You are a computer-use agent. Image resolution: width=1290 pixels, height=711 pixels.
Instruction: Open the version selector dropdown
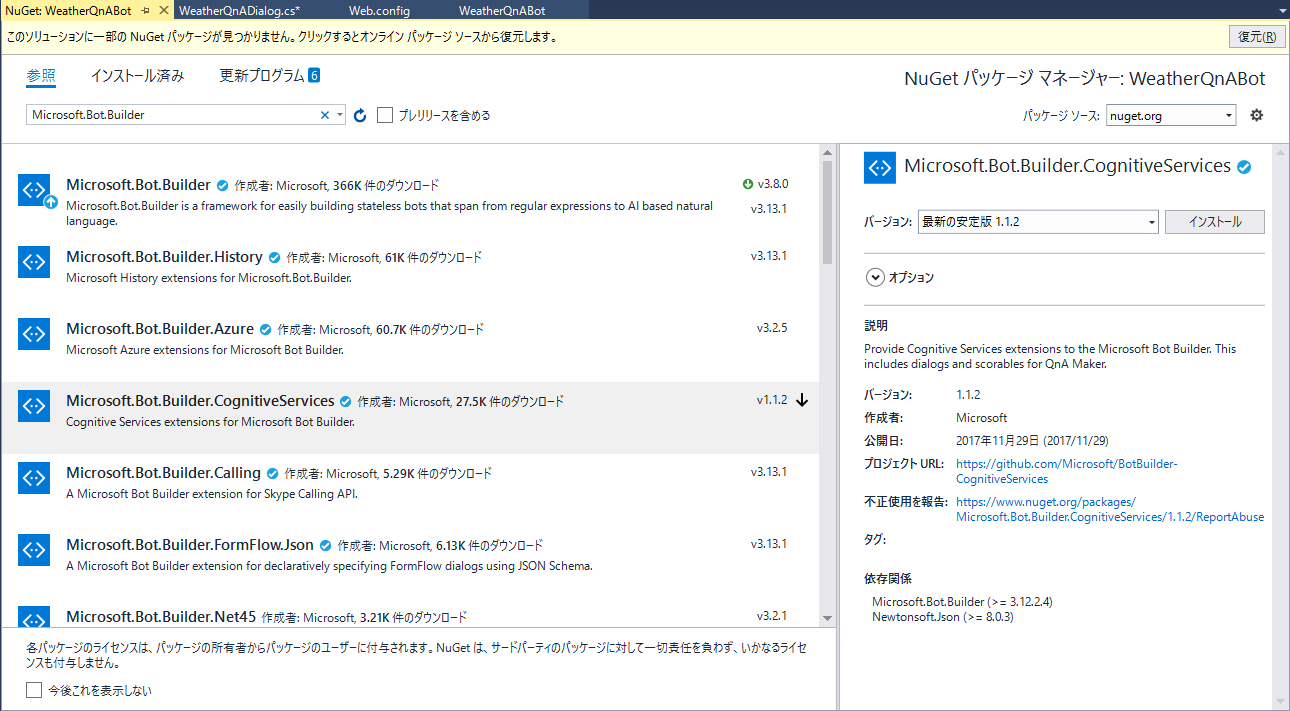click(x=1152, y=222)
